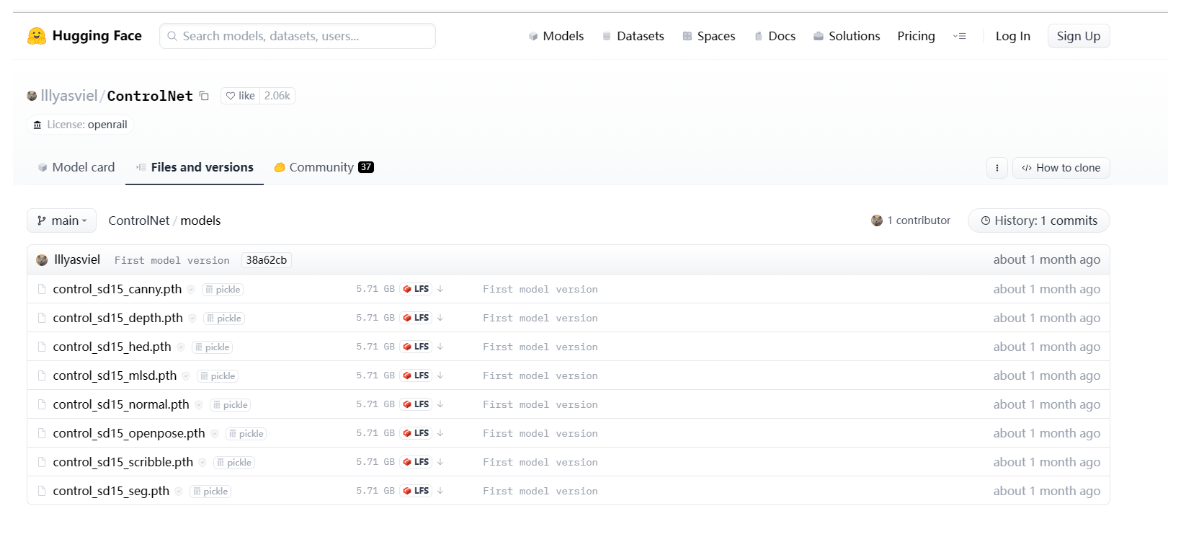Click First model version message on control_sd15_canny.pth row
The width and height of the screenshot is (1194, 535).
[540, 289]
